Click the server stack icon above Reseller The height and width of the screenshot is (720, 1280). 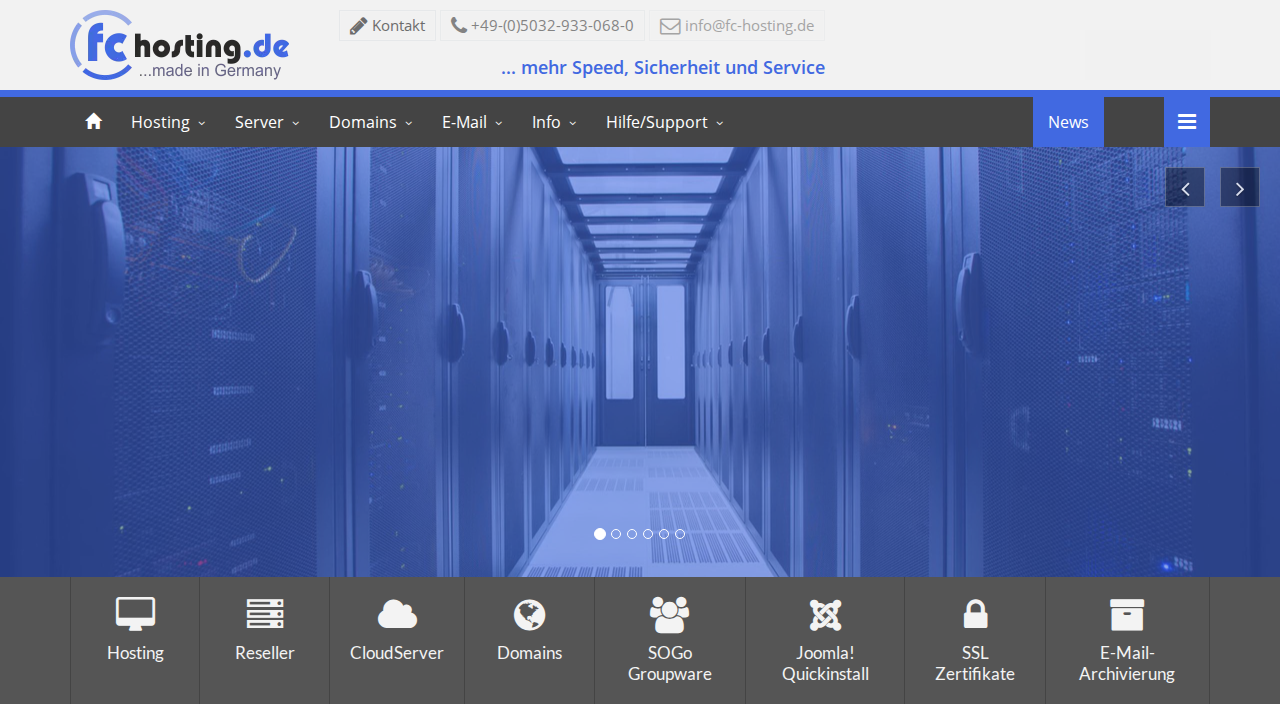click(x=265, y=614)
